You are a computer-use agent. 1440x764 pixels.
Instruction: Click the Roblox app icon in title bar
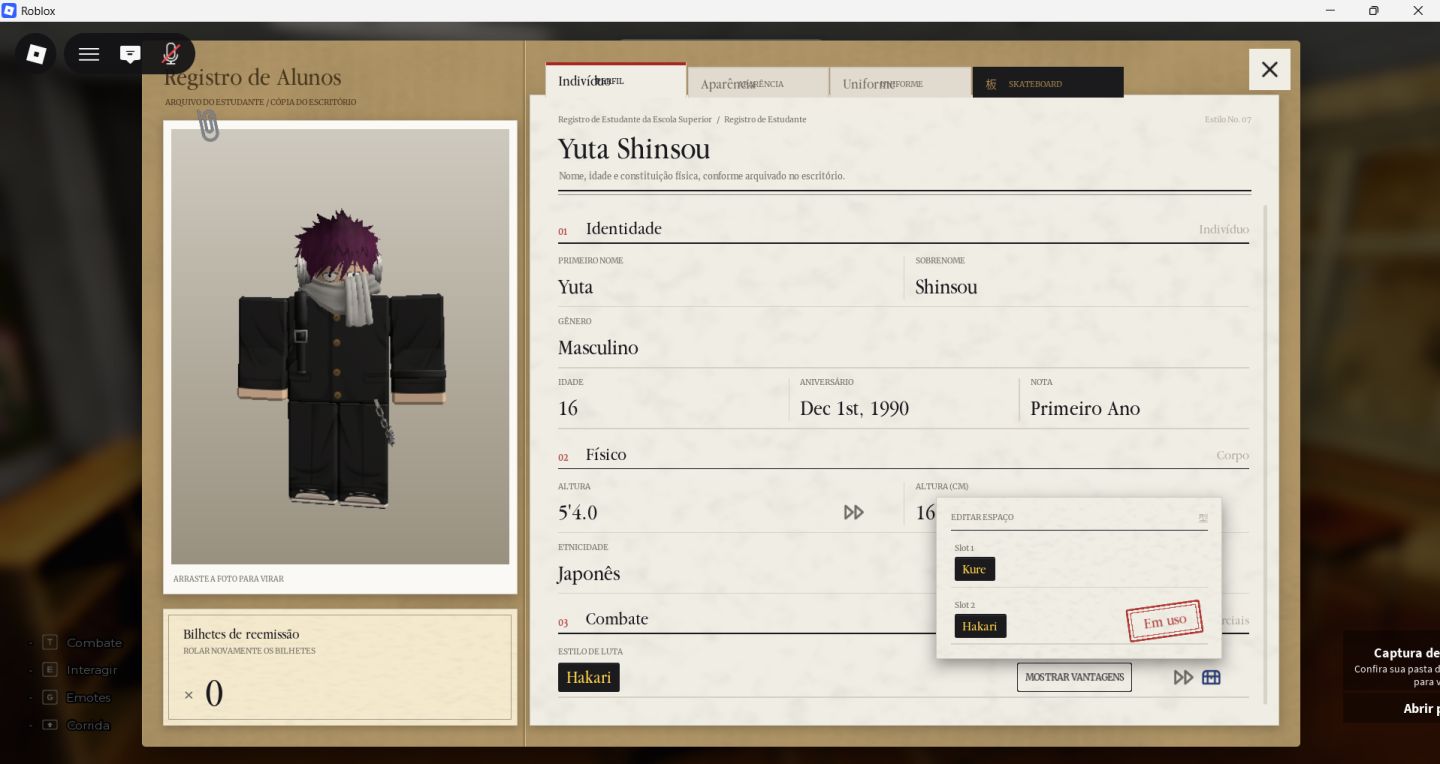coord(9,11)
